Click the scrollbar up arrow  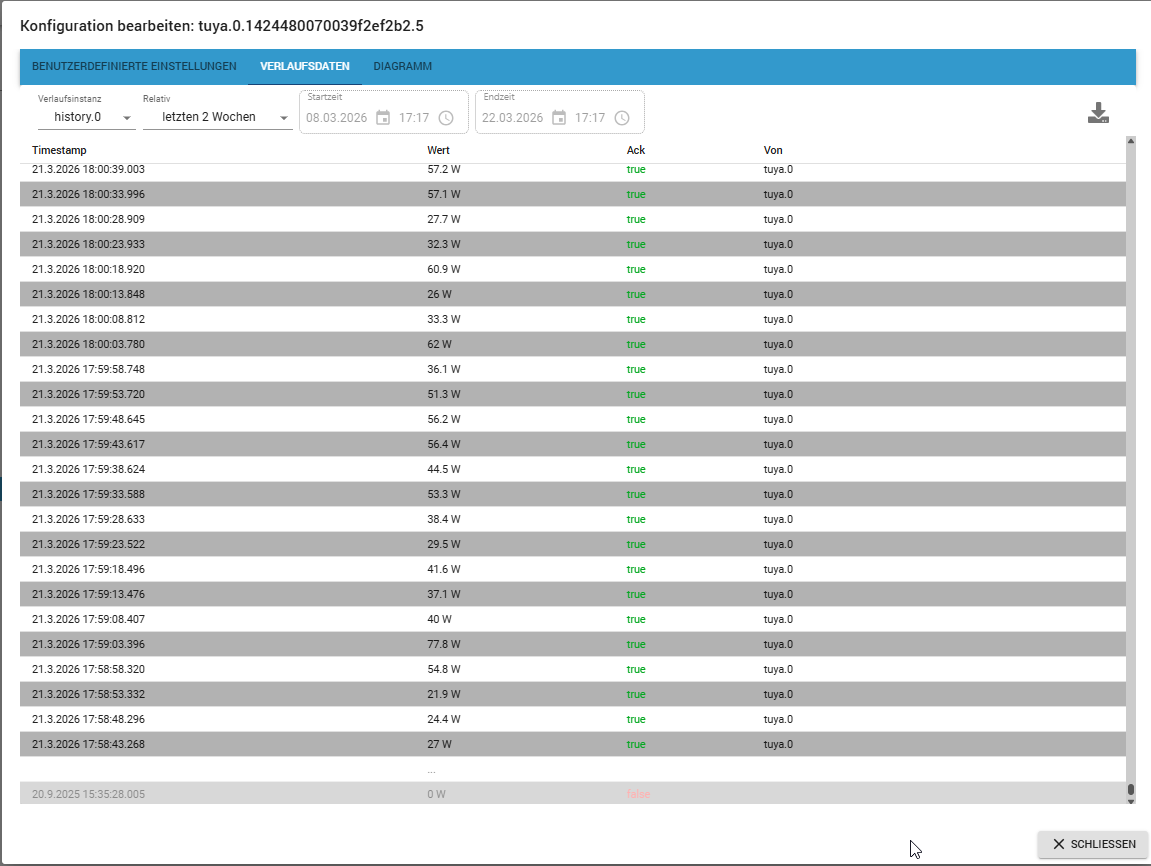(1130, 140)
